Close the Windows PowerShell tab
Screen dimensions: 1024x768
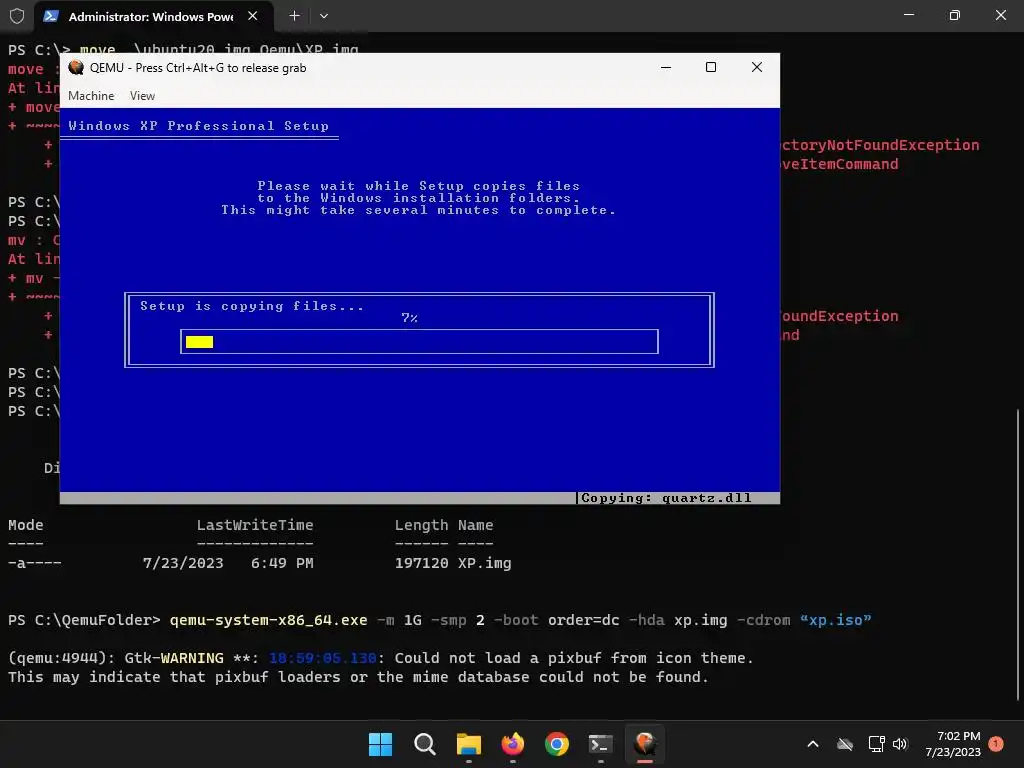[253, 16]
